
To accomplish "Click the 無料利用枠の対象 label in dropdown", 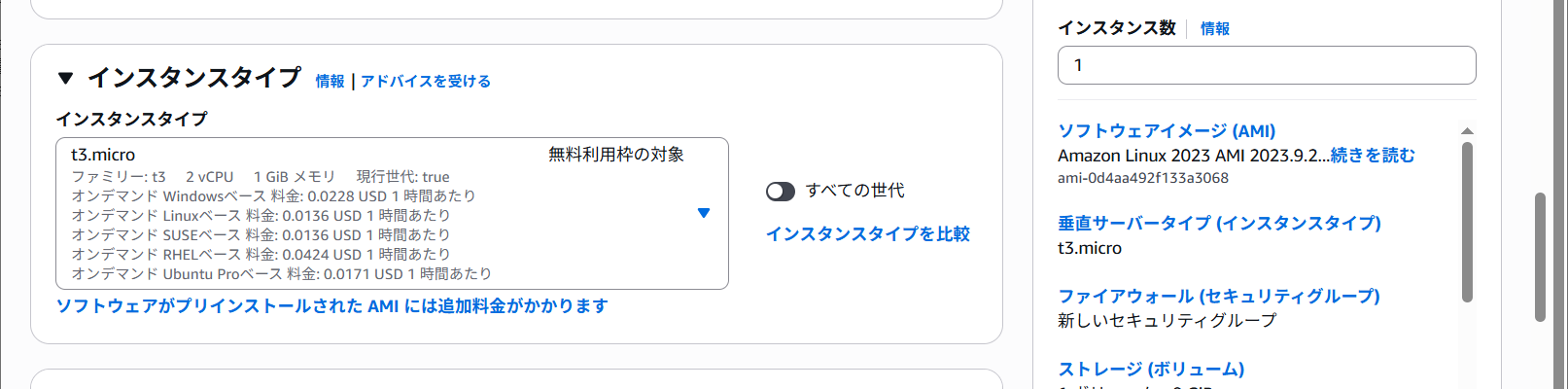I will click(x=615, y=155).
